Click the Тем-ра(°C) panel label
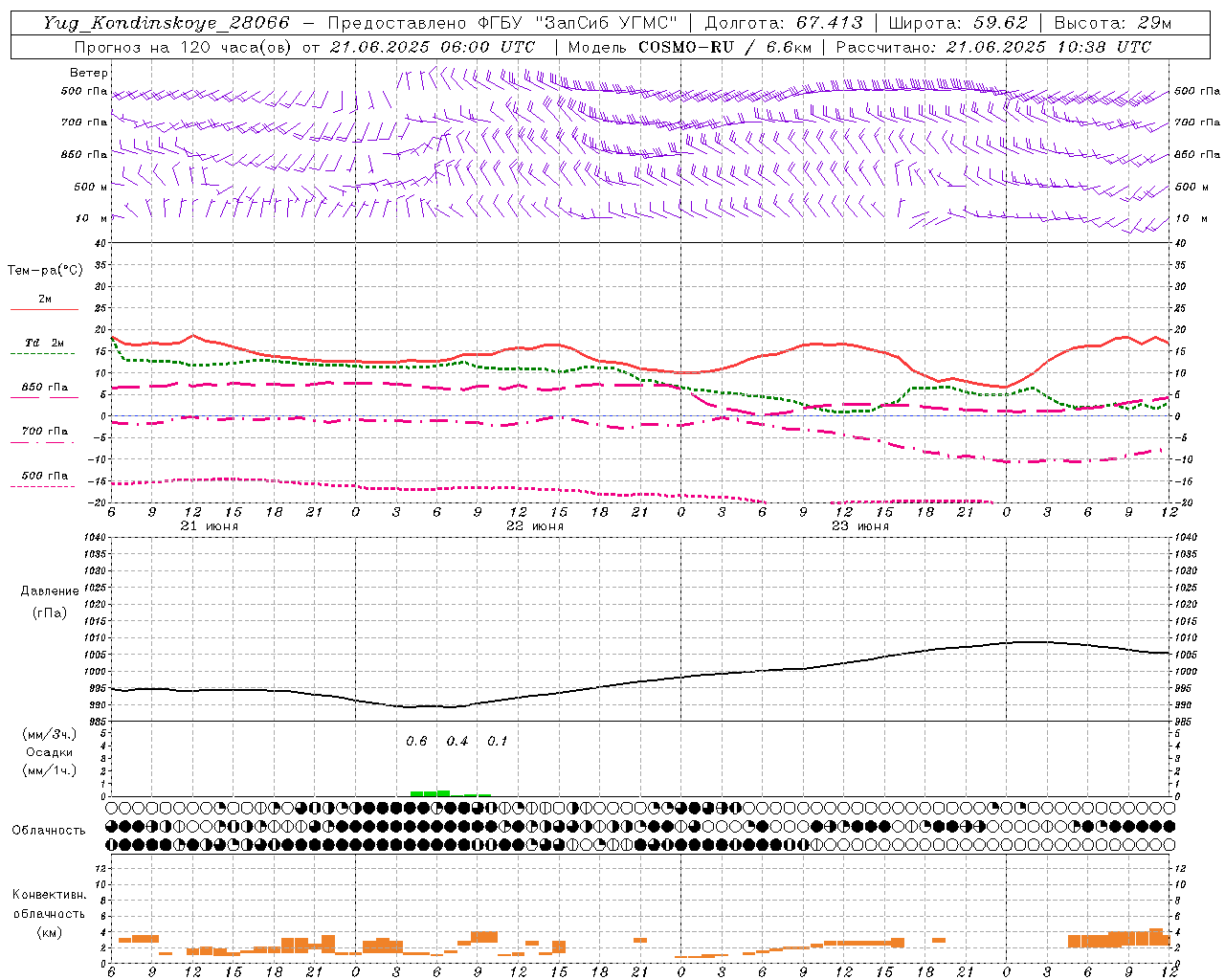This screenshot has height=980, width=1225. point(45,271)
